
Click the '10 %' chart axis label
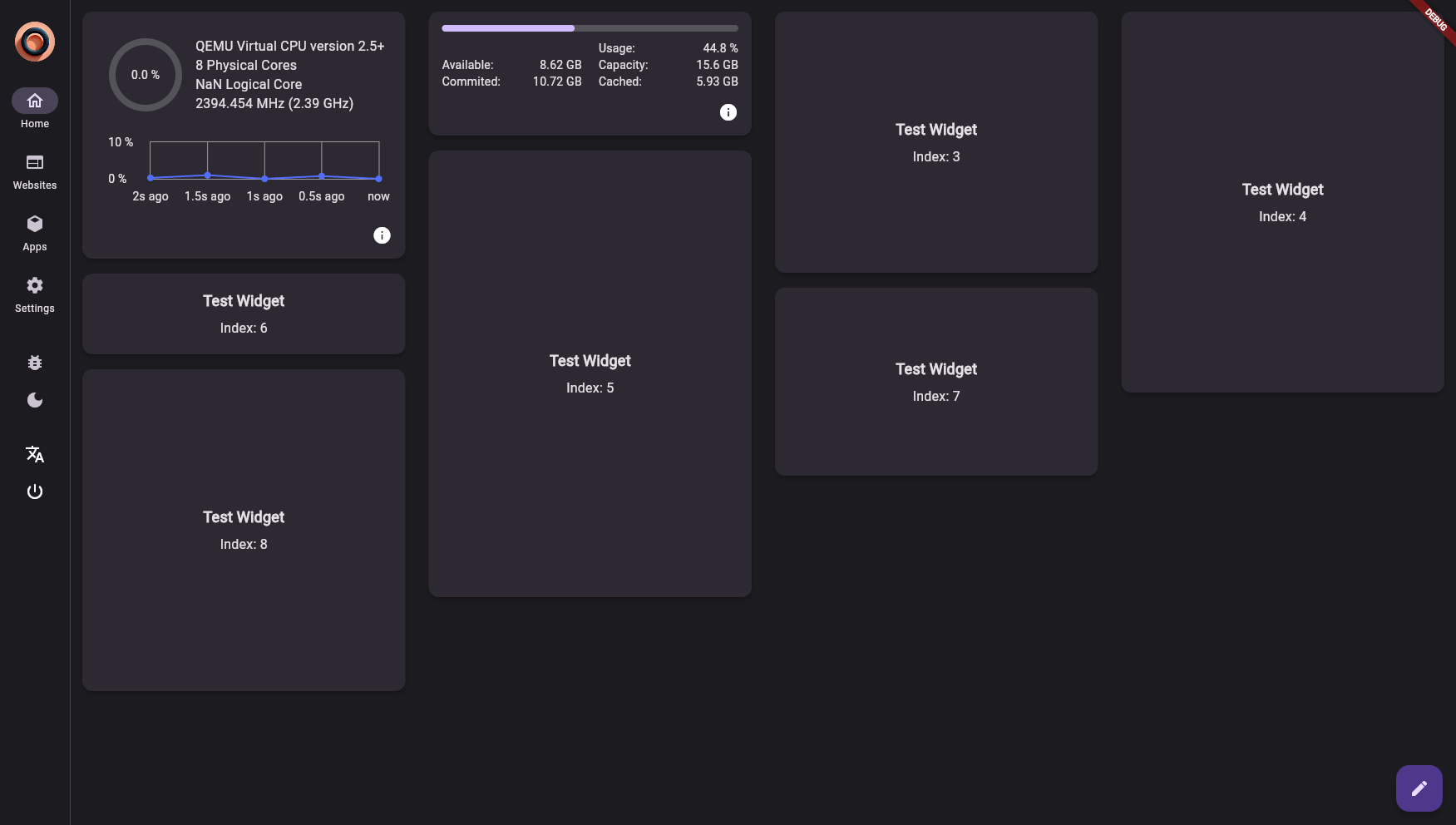[121, 142]
